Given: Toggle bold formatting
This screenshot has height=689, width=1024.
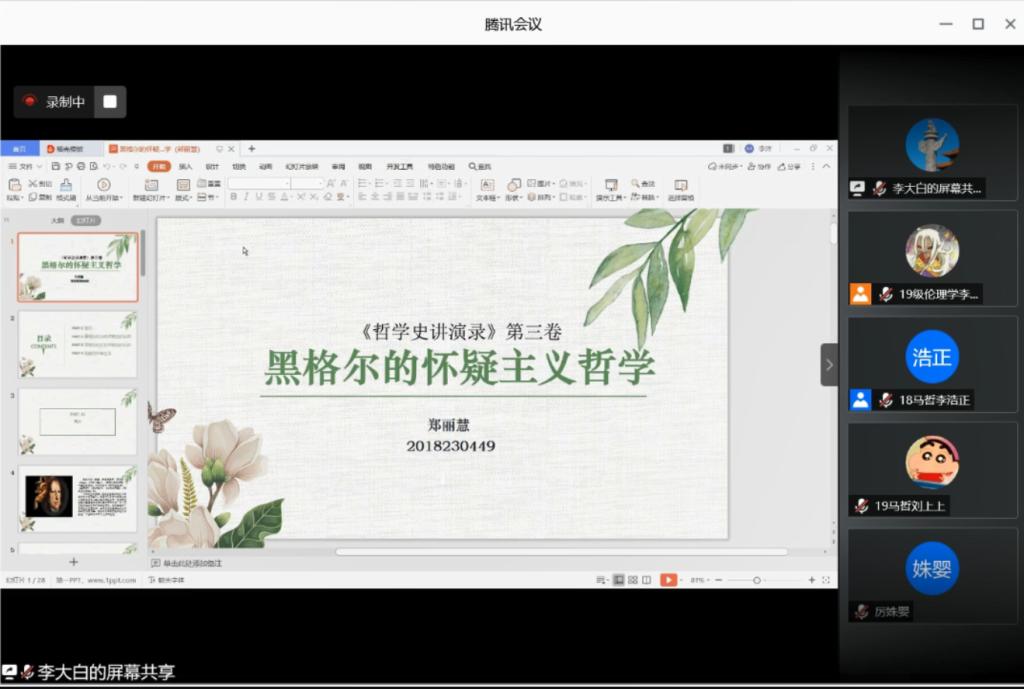Looking at the screenshot, I should 233,197.
